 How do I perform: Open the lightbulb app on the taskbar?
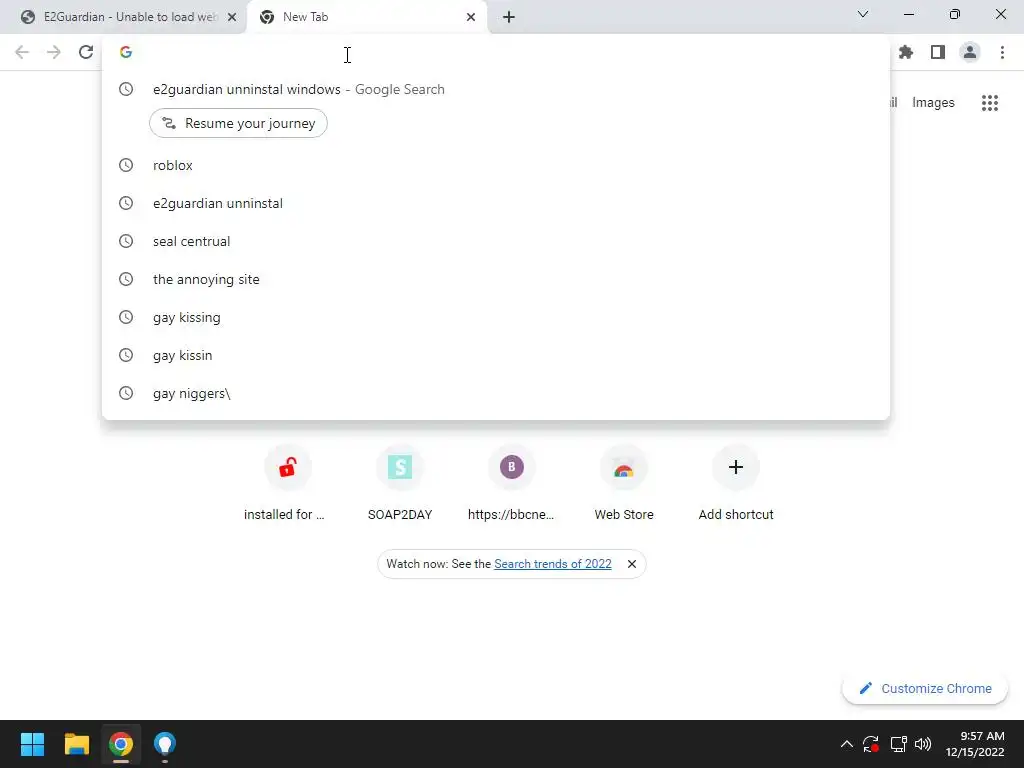click(x=165, y=744)
